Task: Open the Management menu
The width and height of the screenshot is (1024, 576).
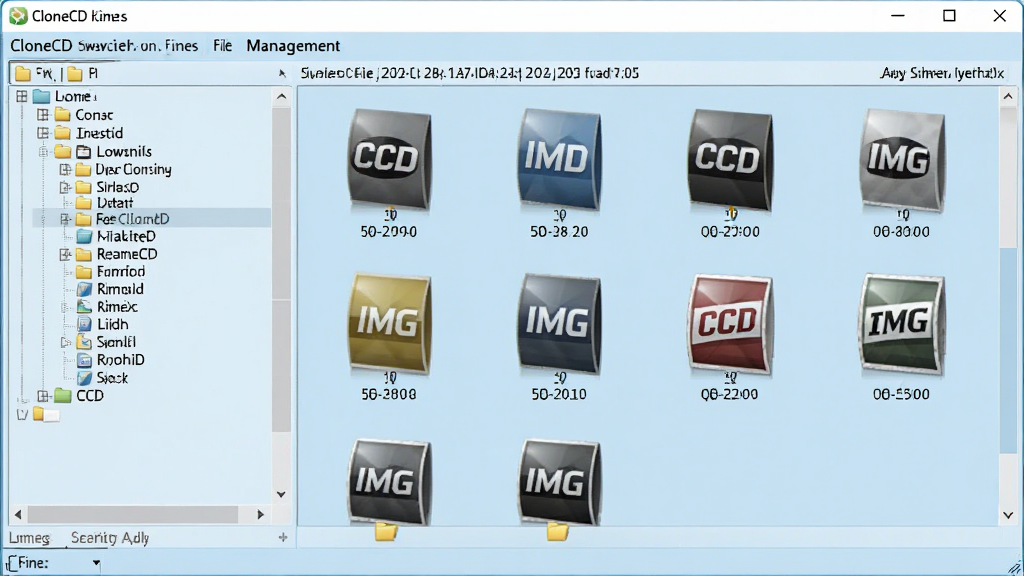Action: coord(293,46)
